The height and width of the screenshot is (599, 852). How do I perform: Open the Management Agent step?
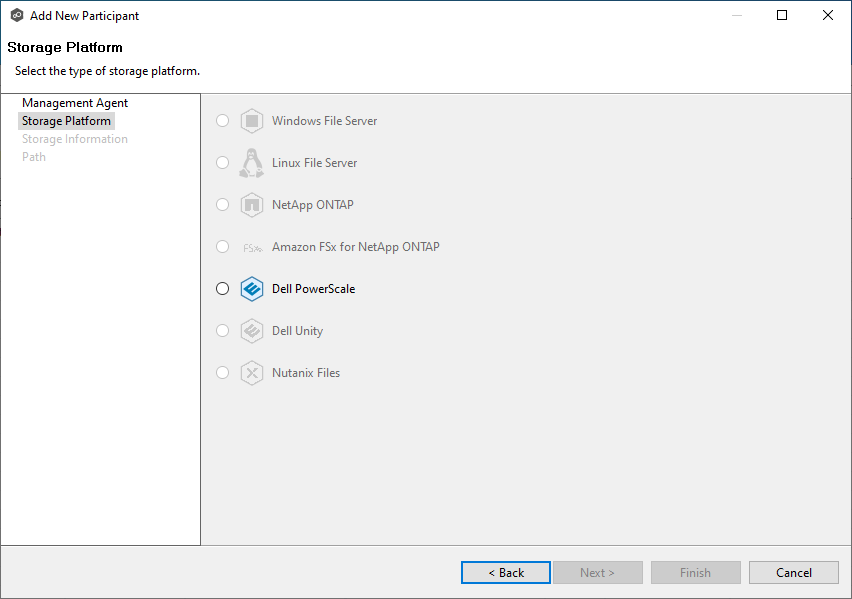click(75, 103)
